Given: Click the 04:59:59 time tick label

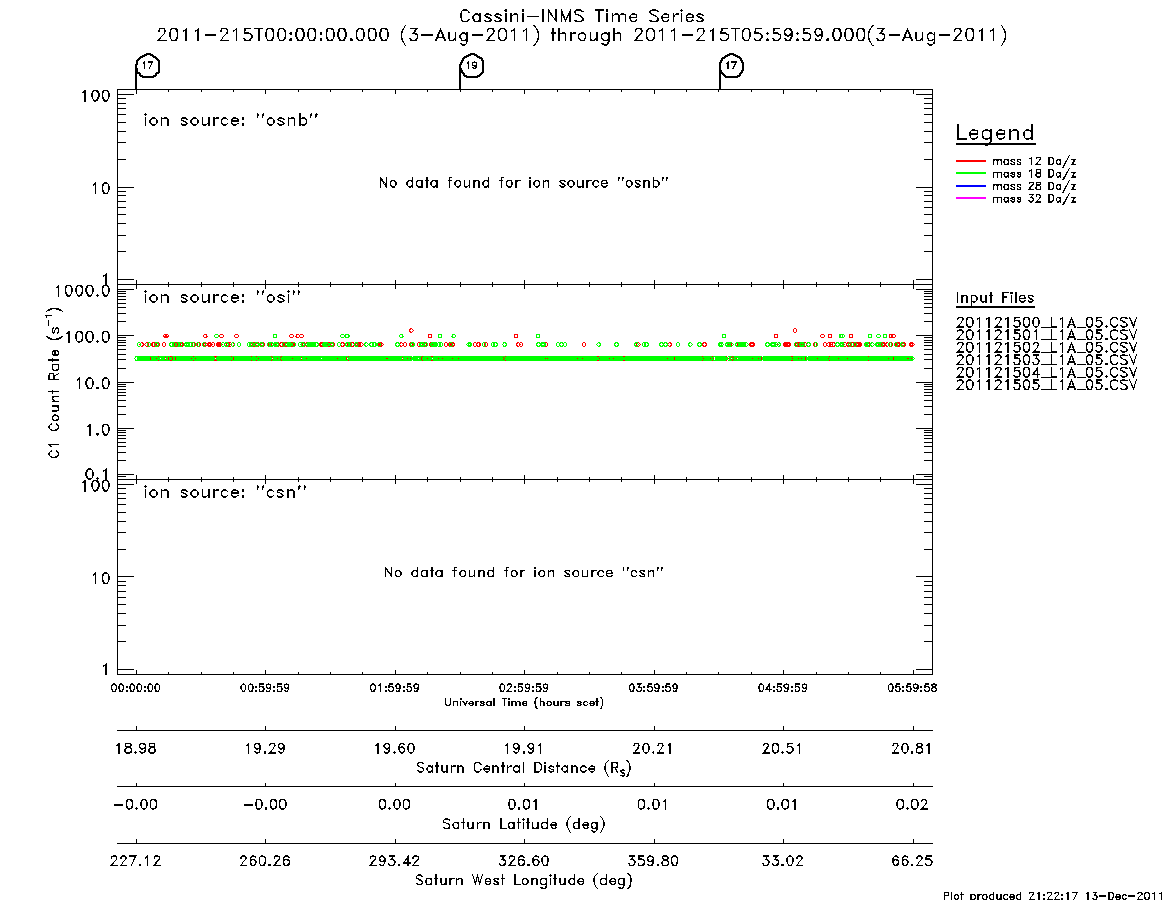Looking at the screenshot, I should (782, 688).
